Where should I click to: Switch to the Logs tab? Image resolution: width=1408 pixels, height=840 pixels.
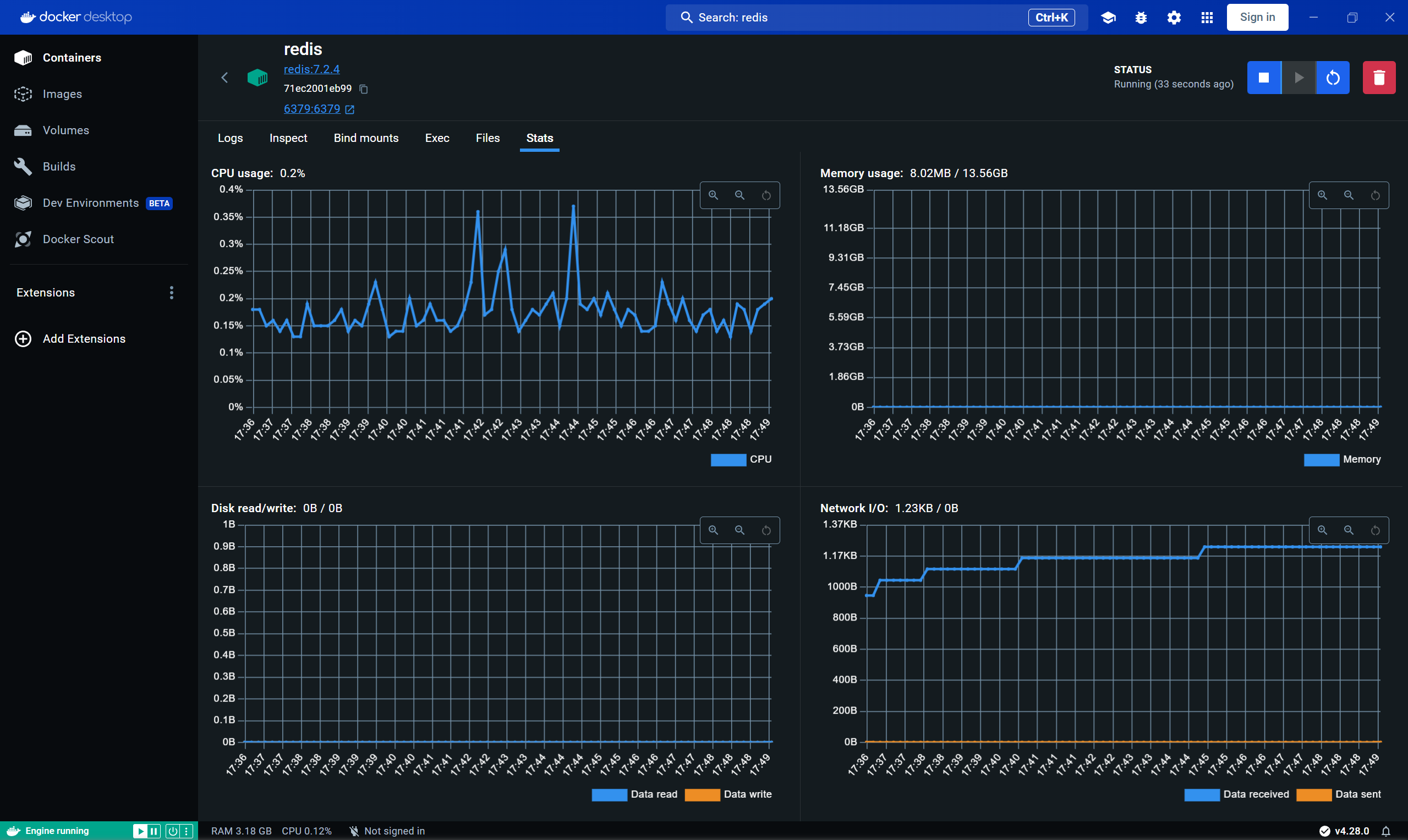(x=231, y=138)
